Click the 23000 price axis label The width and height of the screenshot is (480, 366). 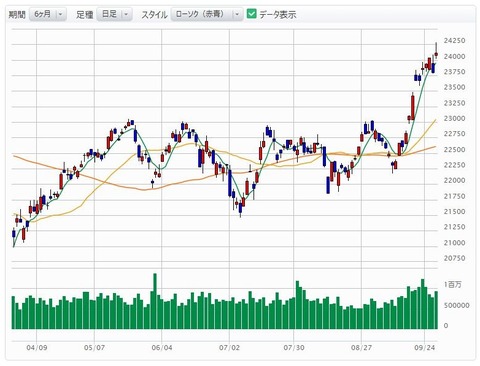454,119
